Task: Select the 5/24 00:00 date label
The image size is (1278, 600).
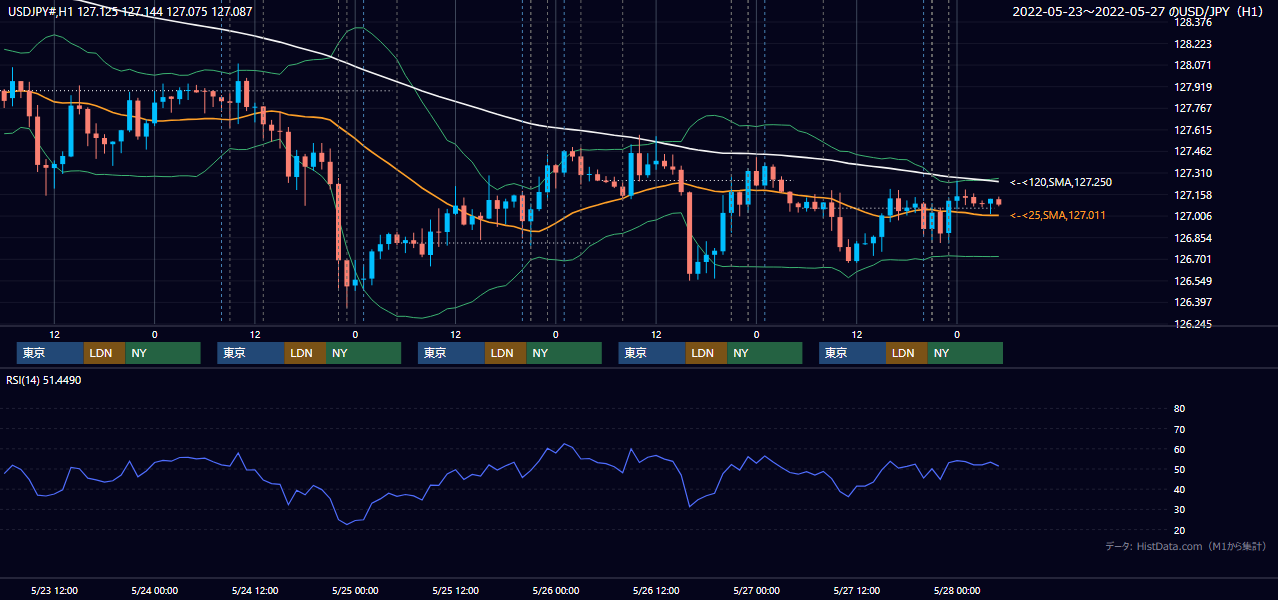Action: tap(155, 590)
